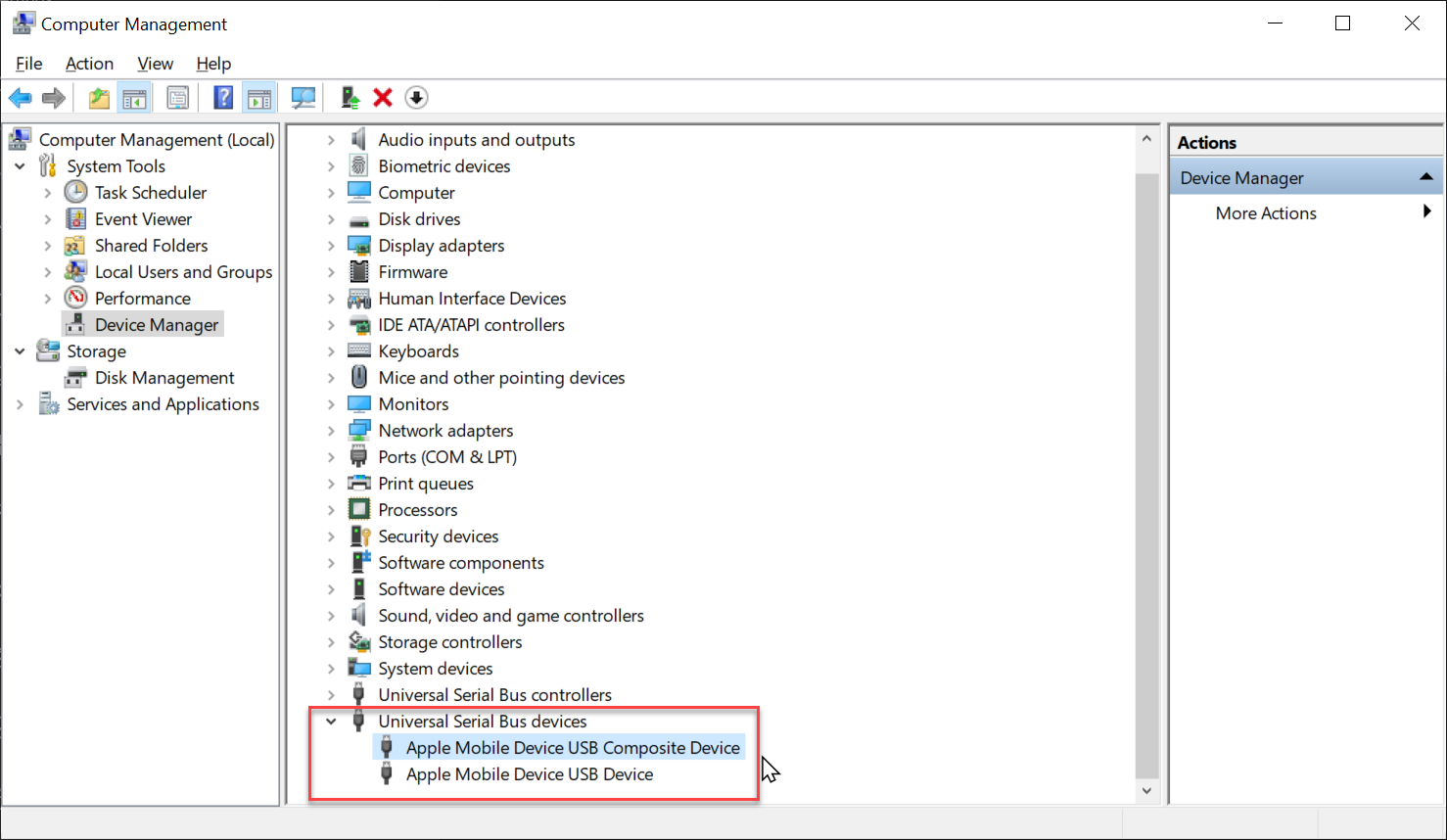Click the device list scrollbar up arrow
Image resolution: width=1447 pixels, height=840 pixels.
tap(1146, 140)
